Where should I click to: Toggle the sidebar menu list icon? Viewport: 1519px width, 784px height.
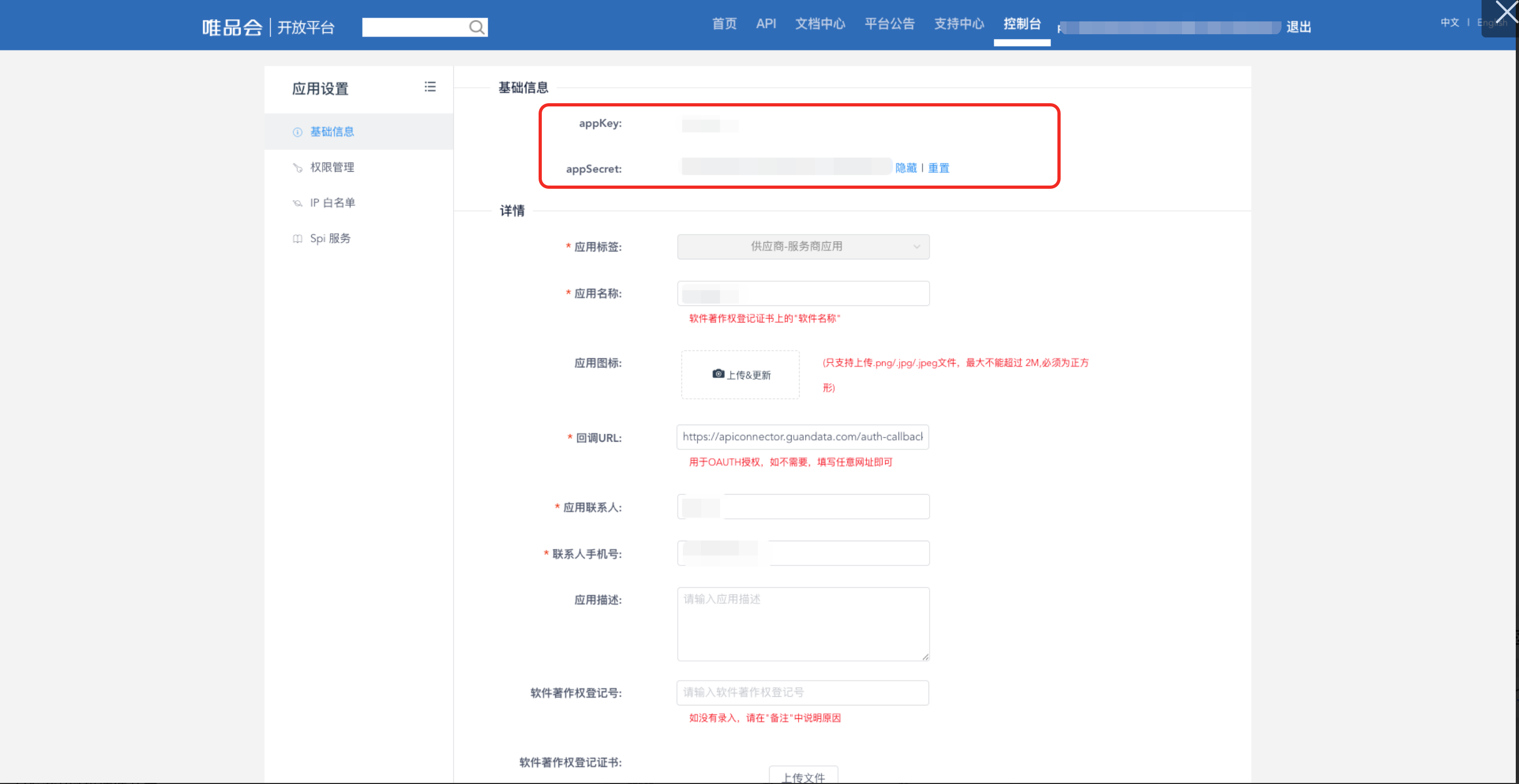(430, 87)
